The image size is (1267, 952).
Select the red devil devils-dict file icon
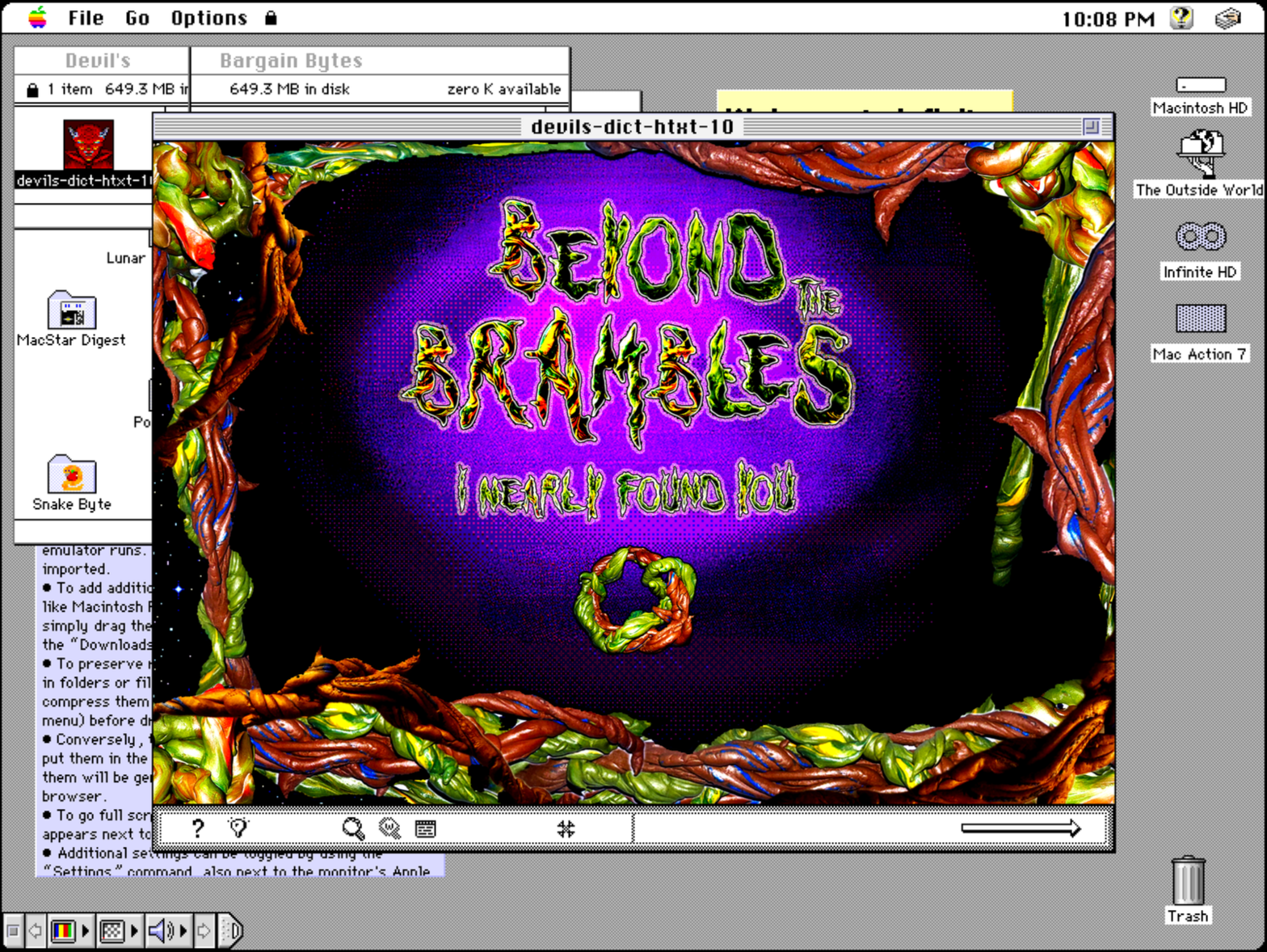tap(89, 145)
